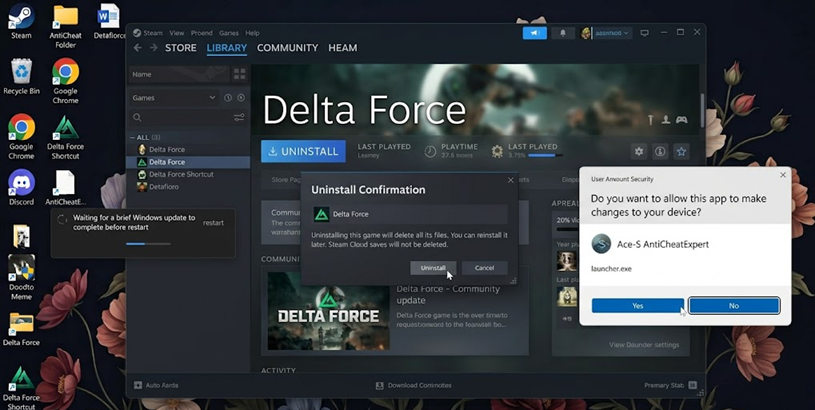Select the highlighted Delta Force library entry

coord(188,162)
